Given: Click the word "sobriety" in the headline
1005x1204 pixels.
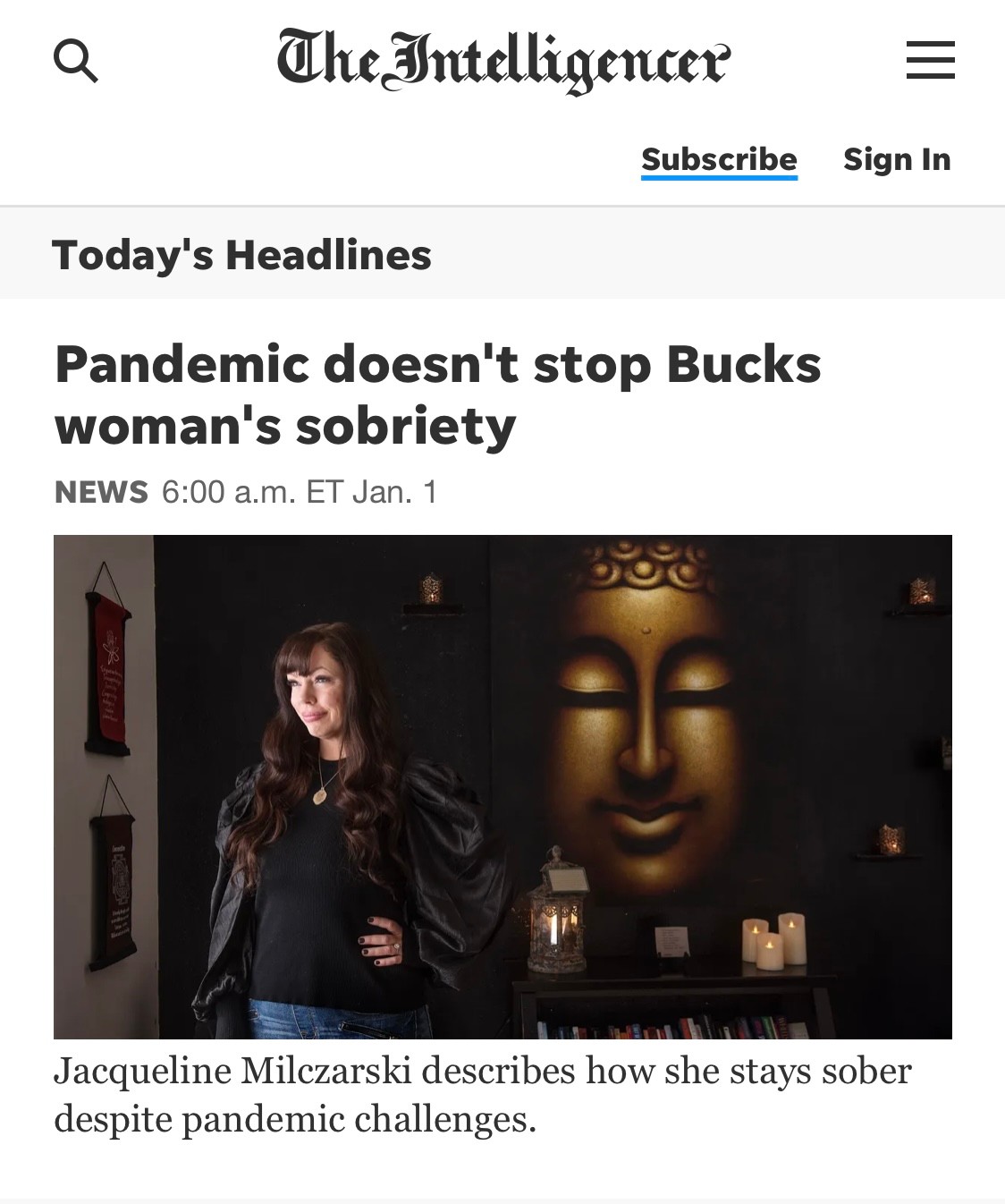Looking at the screenshot, I should [405, 426].
